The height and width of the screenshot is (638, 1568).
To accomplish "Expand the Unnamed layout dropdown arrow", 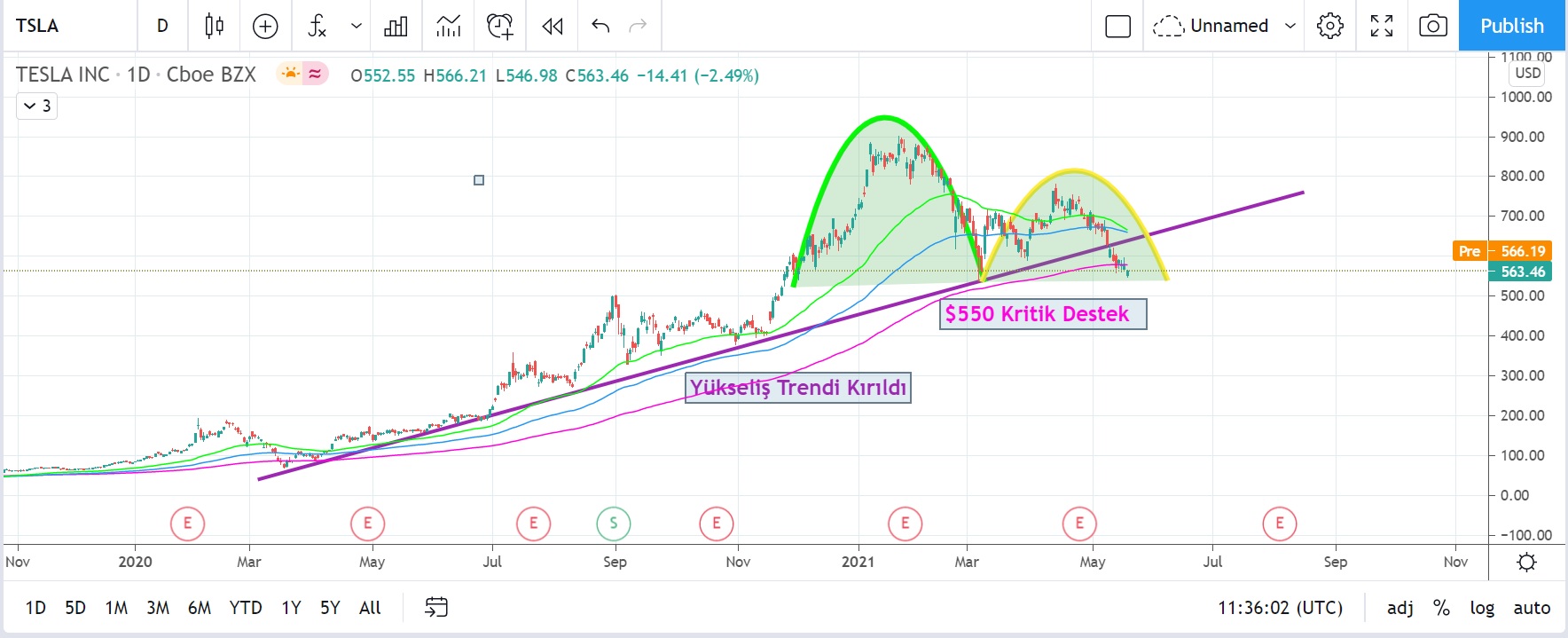I will click(1290, 26).
